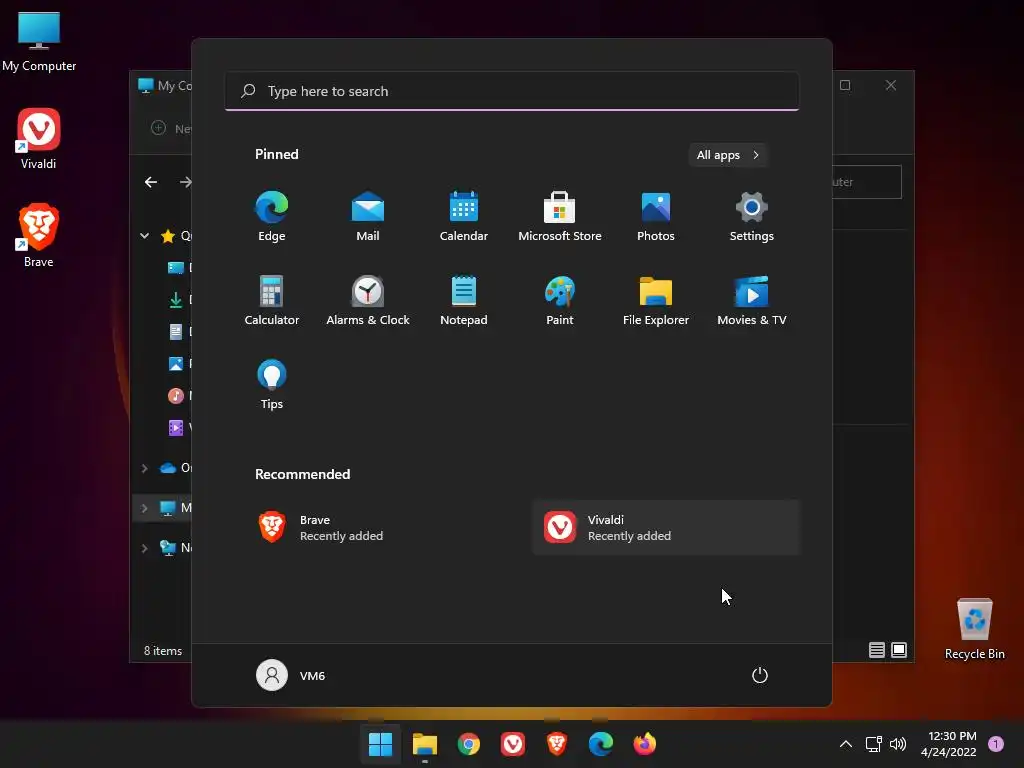Switch the My Computer window to details view
This screenshot has width=1024, height=768.
pyautogui.click(x=876, y=650)
